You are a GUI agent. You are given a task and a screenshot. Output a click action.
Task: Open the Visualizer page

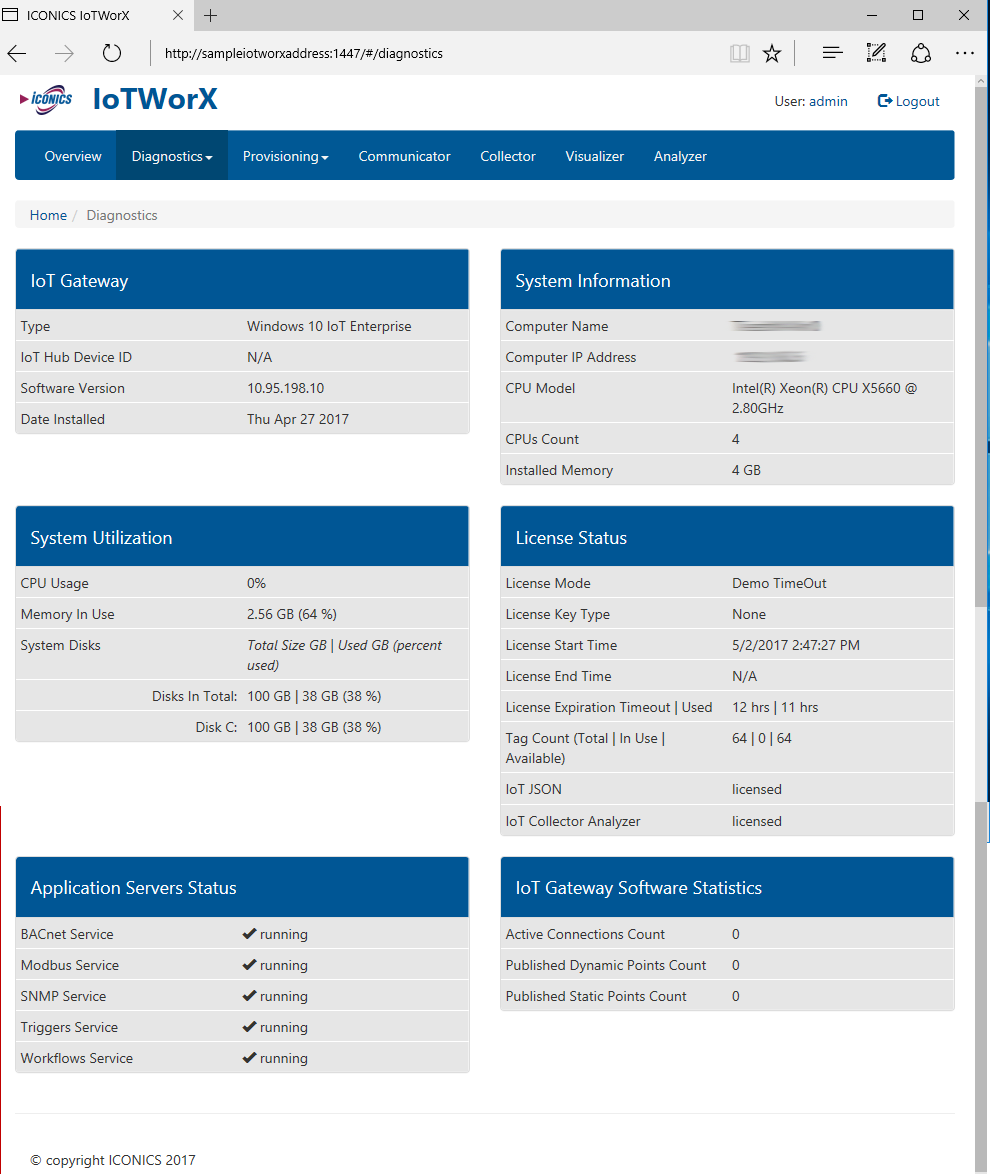[x=594, y=156]
